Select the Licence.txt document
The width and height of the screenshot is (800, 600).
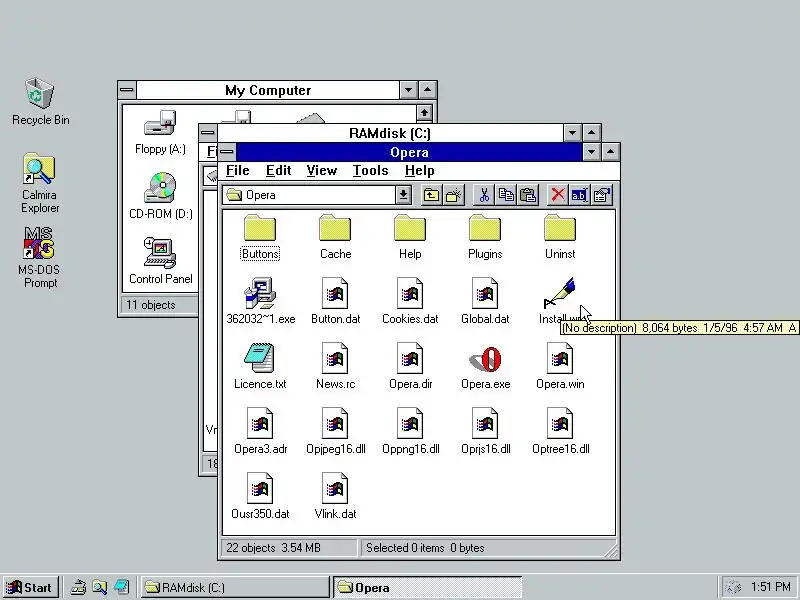point(260,366)
